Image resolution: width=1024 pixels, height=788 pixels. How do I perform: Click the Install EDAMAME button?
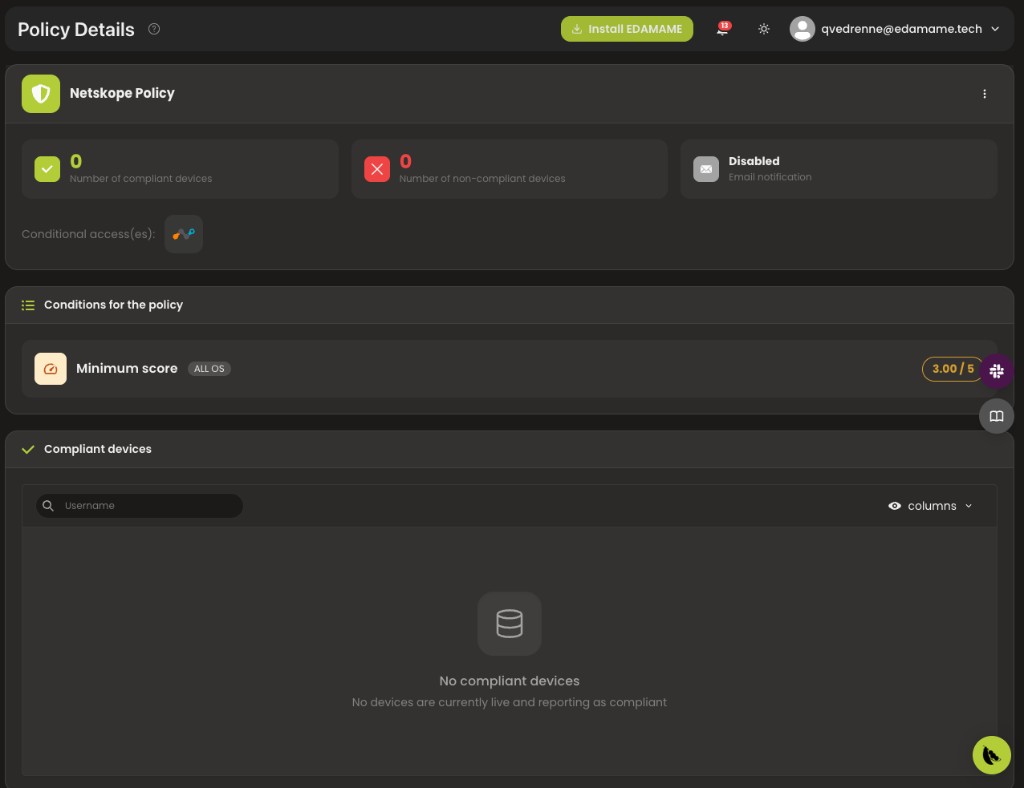627,29
